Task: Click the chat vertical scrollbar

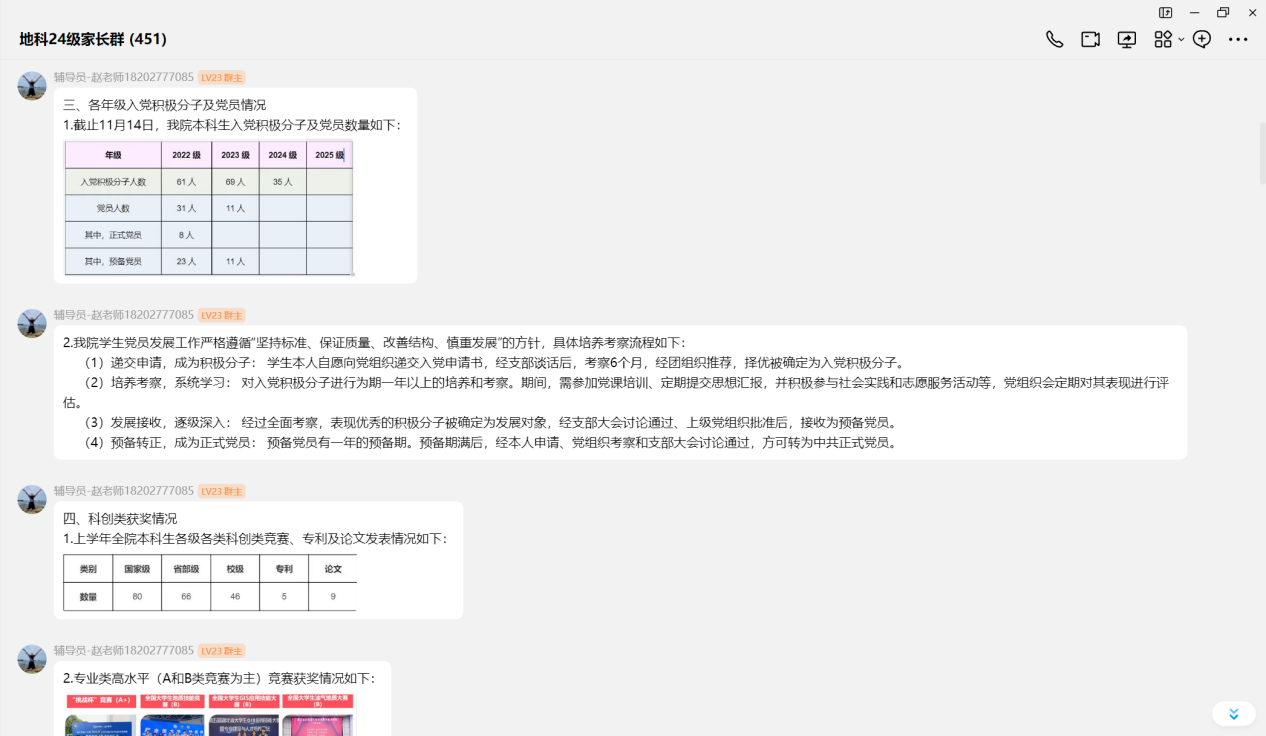Action: tap(1262, 150)
